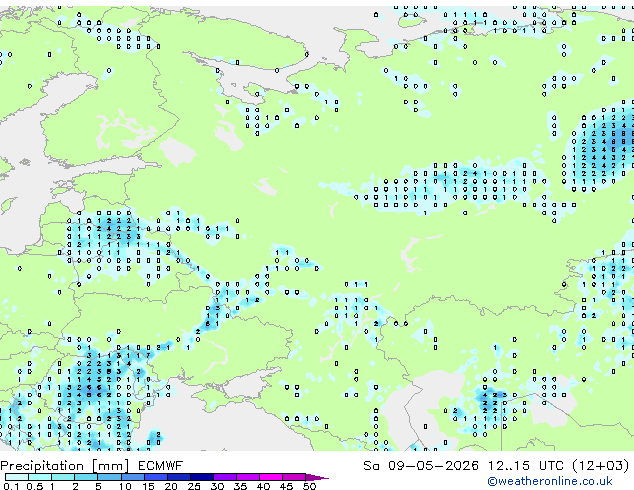Click the 10–15 mm legend color swatch

pyautogui.click(x=133, y=477)
